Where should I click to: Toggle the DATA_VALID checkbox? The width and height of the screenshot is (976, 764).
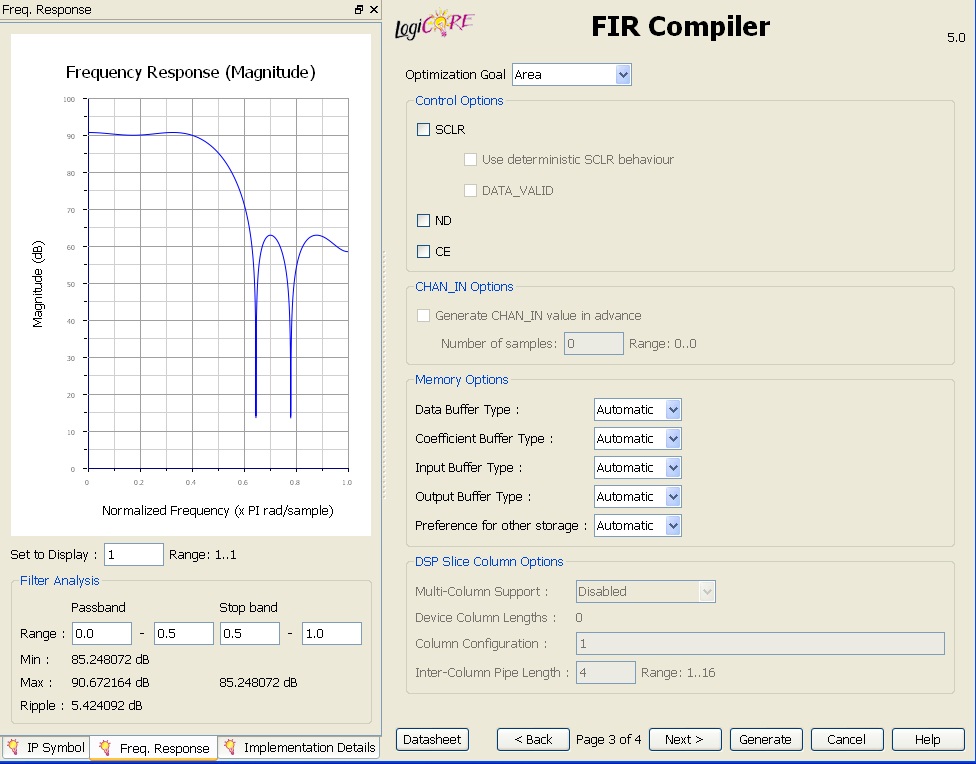[x=471, y=191]
